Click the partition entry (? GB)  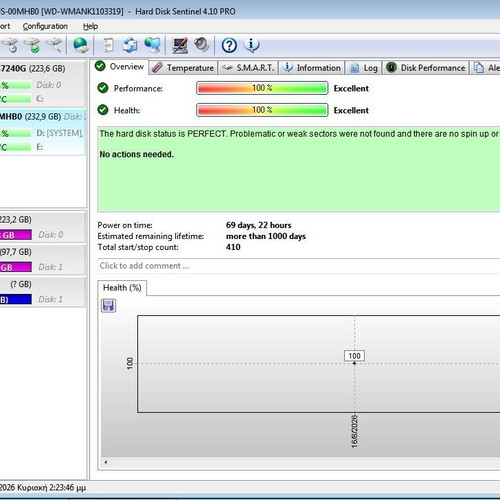tap(43, 292)
